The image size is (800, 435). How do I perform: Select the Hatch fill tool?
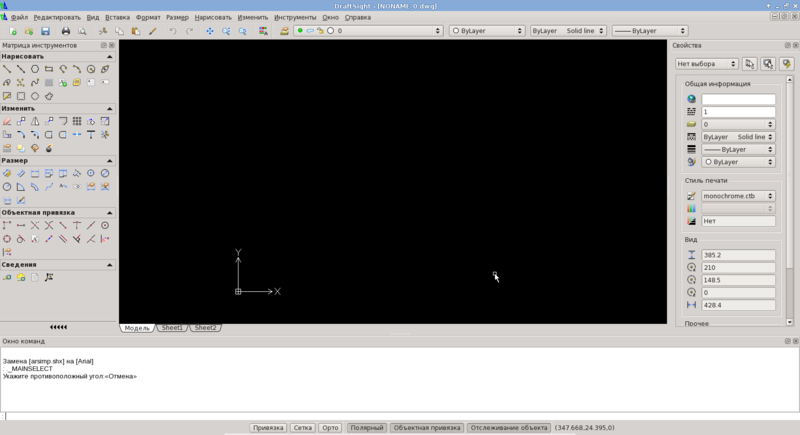pyautogui.click(x=49, y=82)
